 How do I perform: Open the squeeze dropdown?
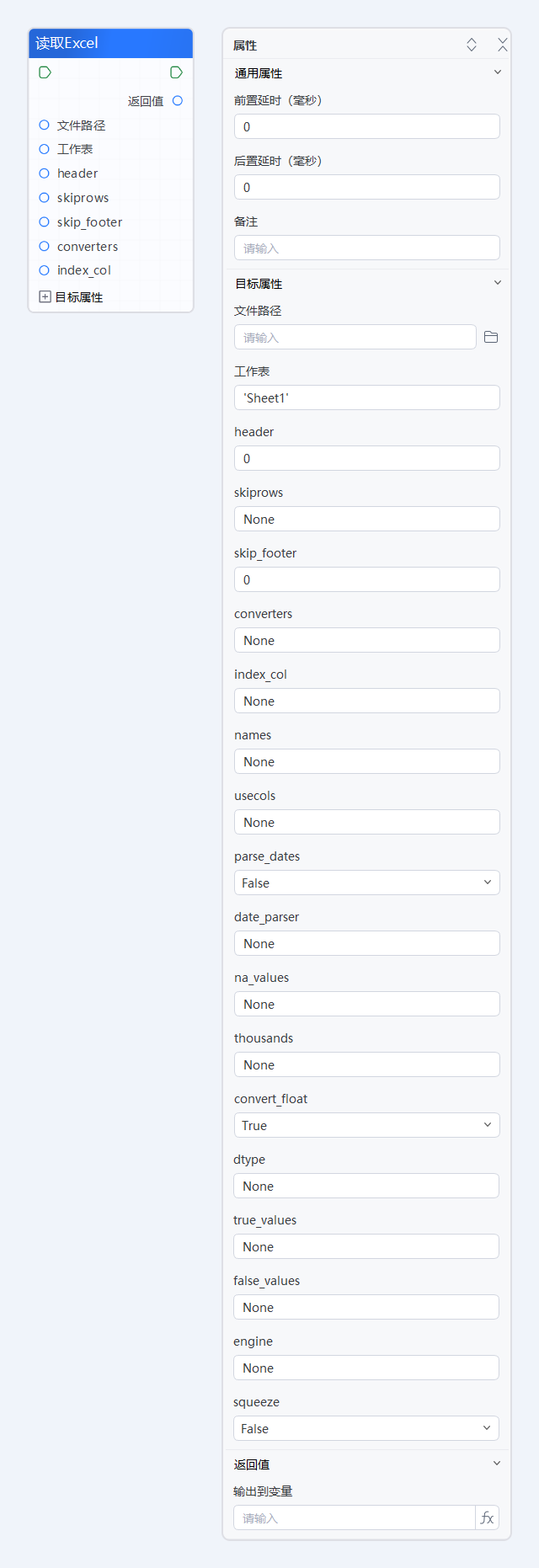[x=366, y=1428]
